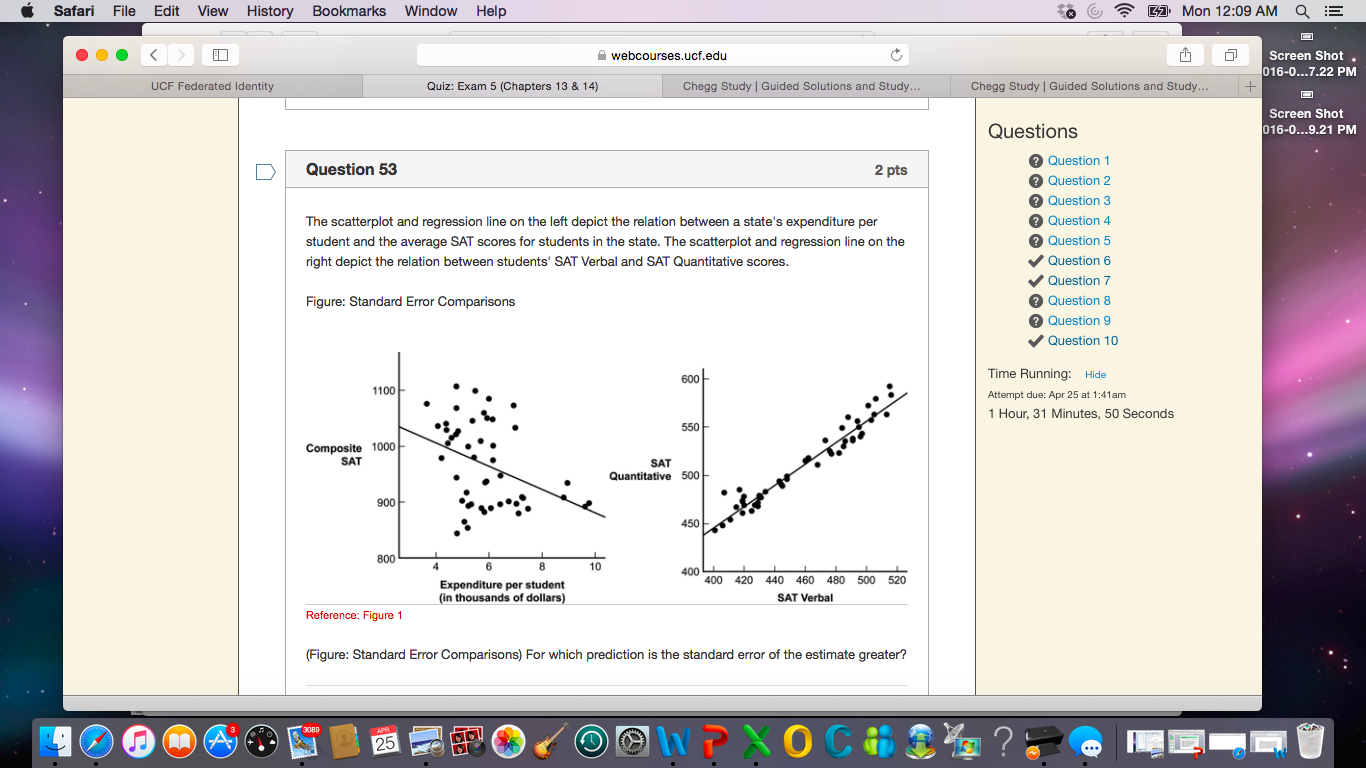Screen dimensions: 1366x768
Task: Open Messages from the Dock
Action: click(x=1086, y=743)
